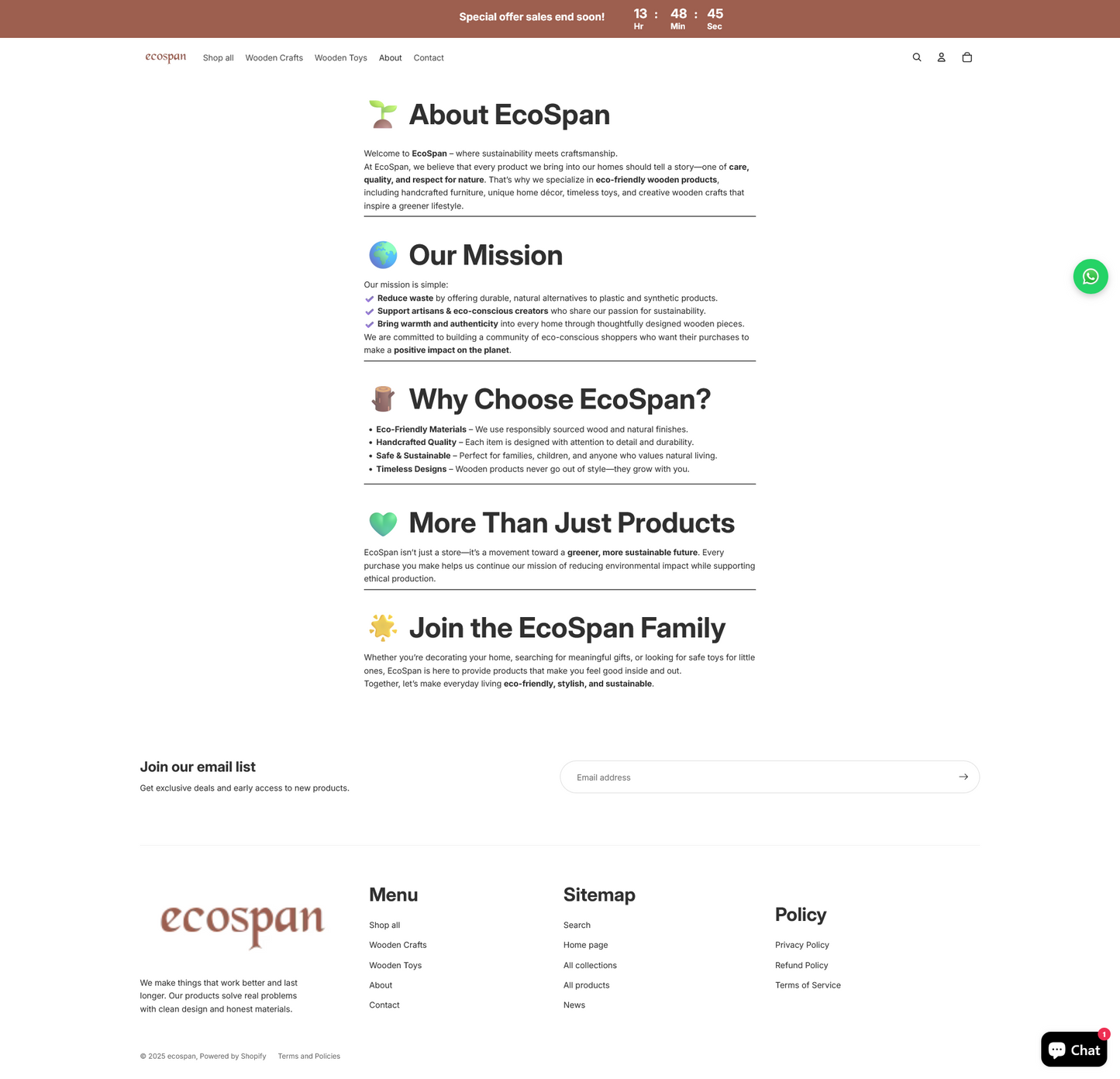
Task: Open the Terms of Service
Action: coord(808,984)
